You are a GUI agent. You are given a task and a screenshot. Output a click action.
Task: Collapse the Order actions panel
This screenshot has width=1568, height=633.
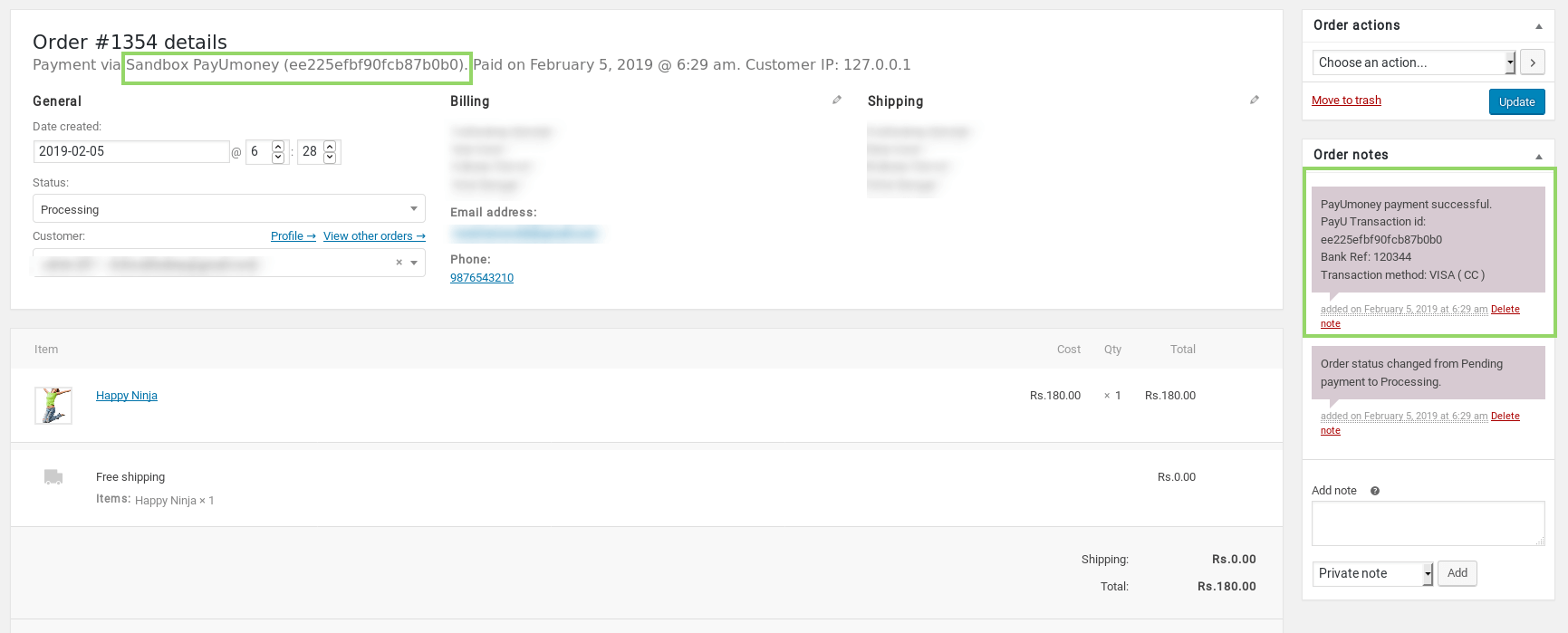click(1539, 26)
